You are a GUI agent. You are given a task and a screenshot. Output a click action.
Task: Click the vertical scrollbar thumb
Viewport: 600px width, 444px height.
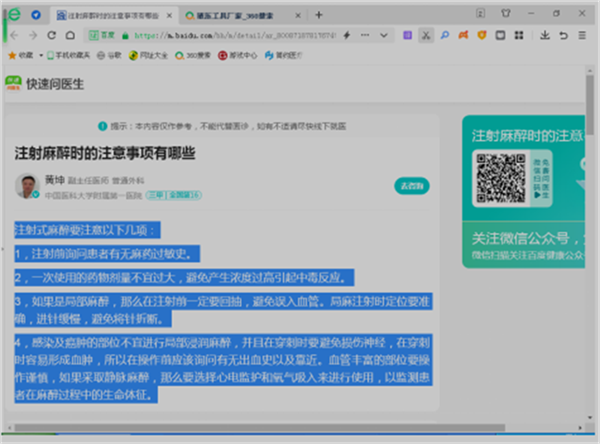pos(589,105)
